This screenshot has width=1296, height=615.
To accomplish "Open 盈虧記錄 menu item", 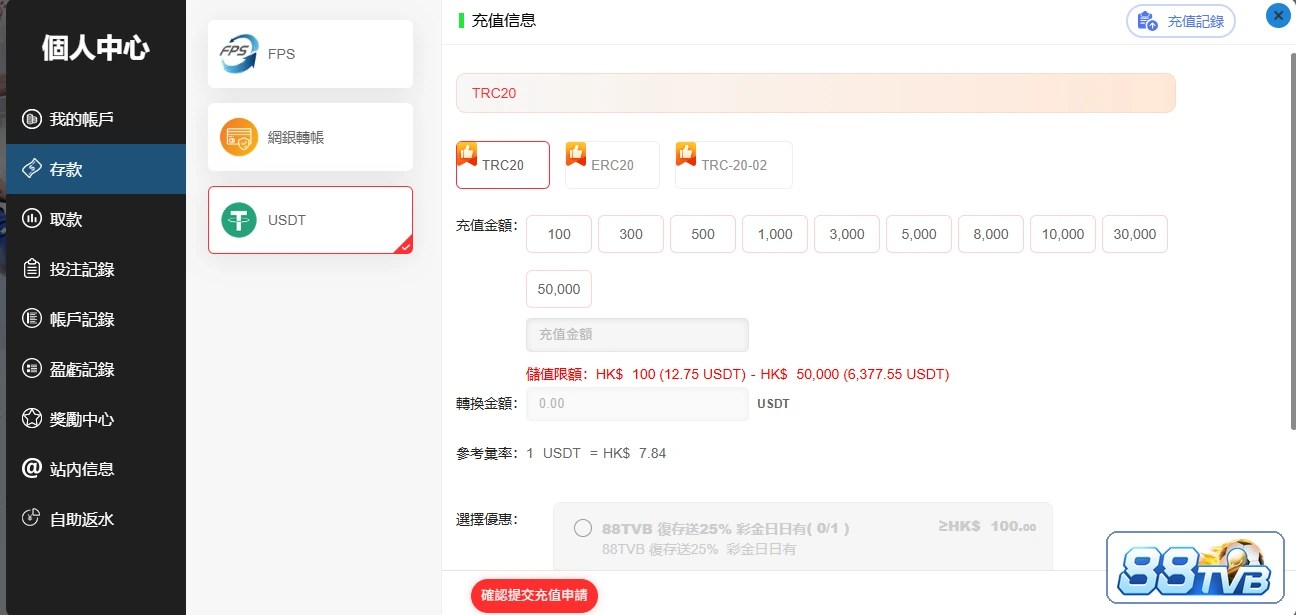I will (x=96, y=369).
